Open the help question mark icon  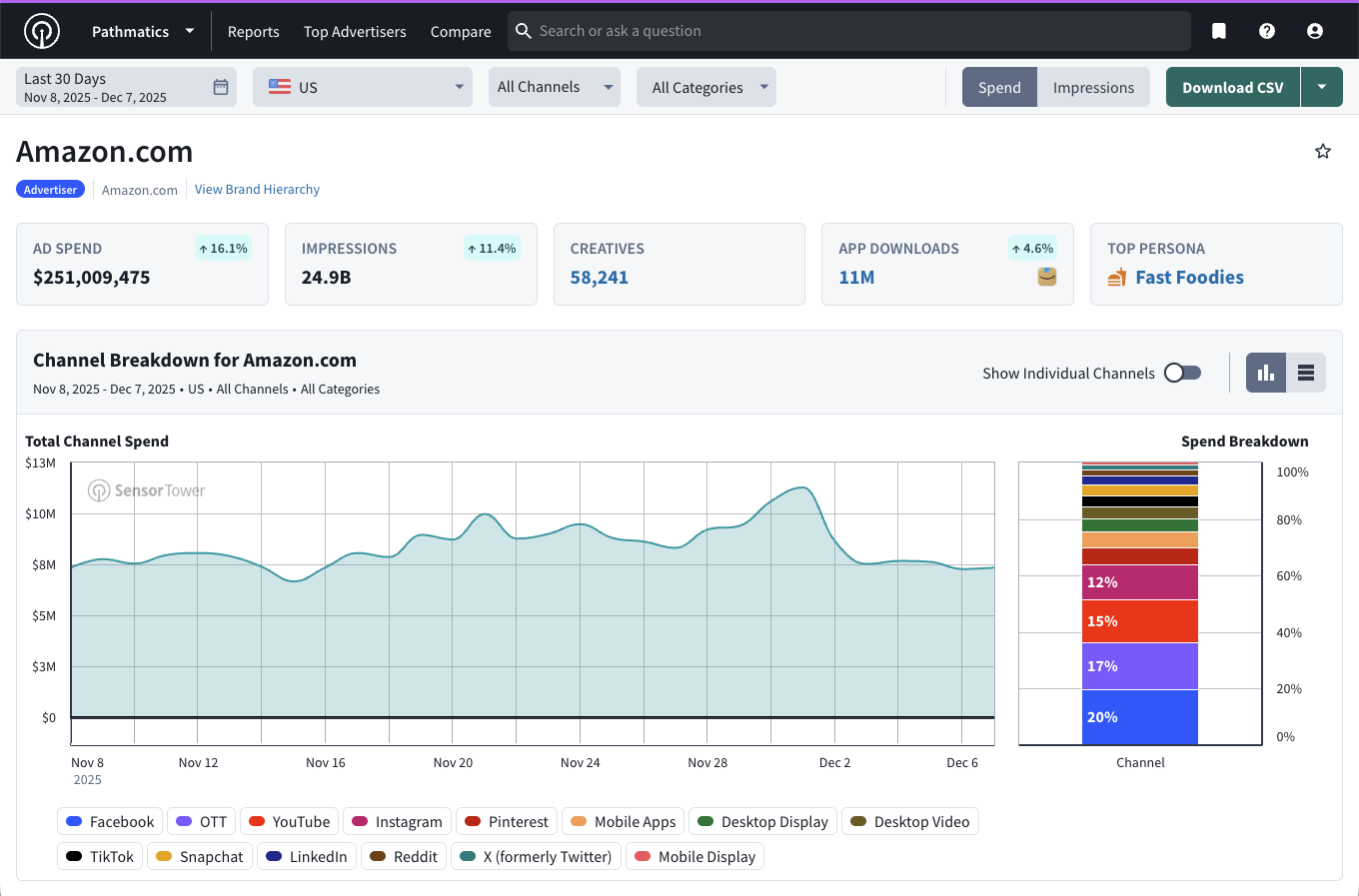[x=1267, y=31]
